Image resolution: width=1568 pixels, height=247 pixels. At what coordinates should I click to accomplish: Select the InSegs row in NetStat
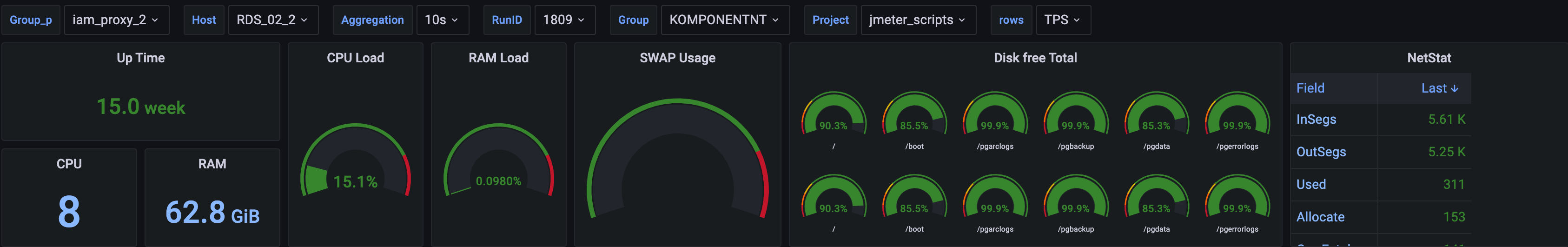coord(1381,119)
